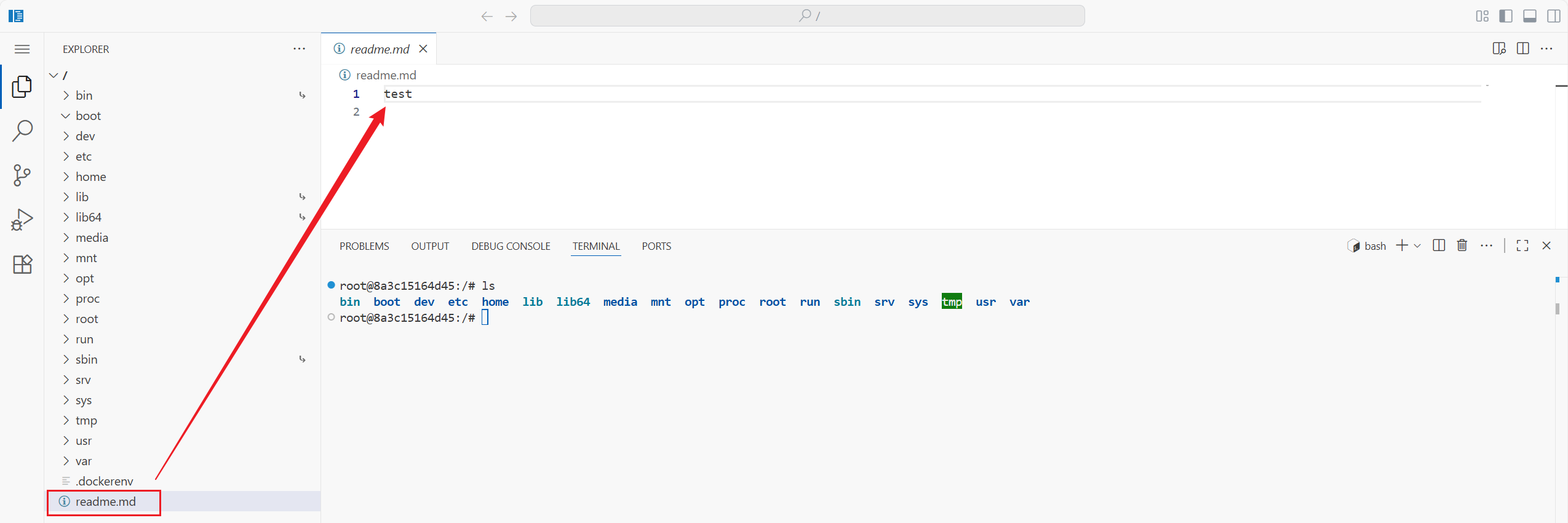Collapse the boot folder
Viewport: 1568px width, 523px height.
pos(66,116)
